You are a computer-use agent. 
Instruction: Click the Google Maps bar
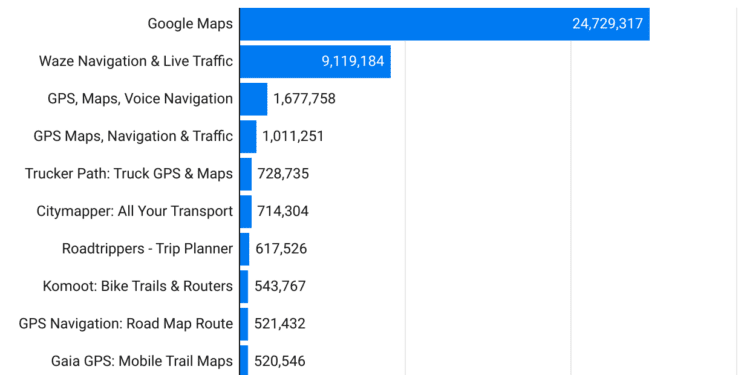pos(444,24)
